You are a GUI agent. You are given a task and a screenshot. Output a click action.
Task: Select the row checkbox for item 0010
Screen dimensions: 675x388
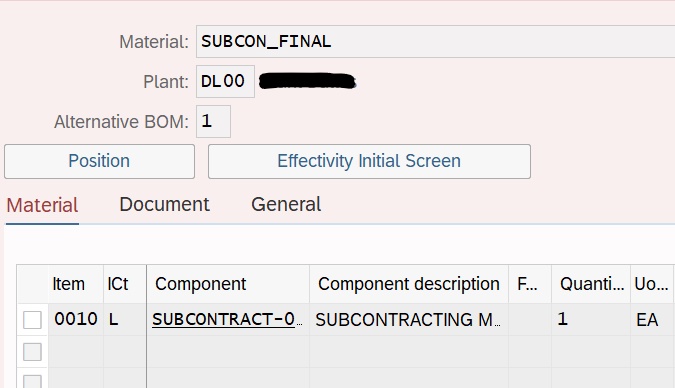coord(32,320)
